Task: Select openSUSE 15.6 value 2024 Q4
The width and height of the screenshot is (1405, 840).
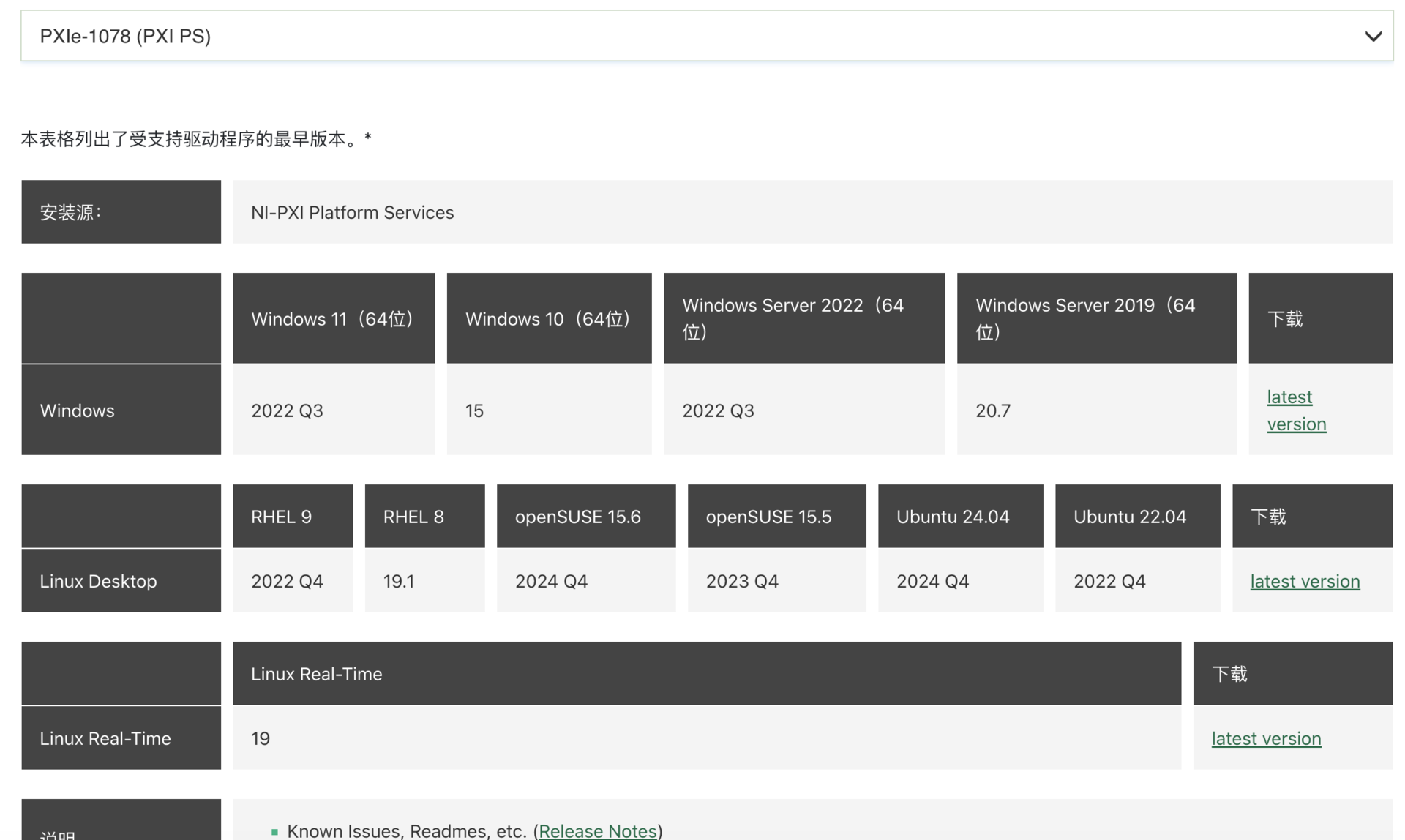Action: click(x=551, y=581)
